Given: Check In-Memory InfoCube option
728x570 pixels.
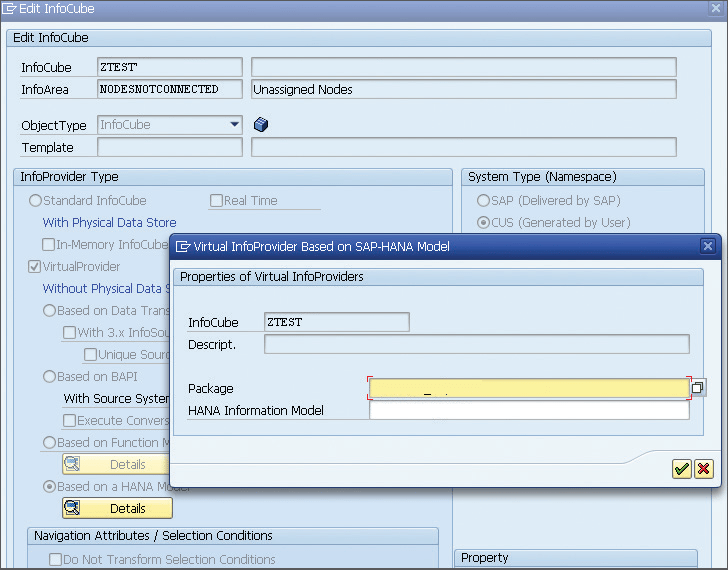Looking at the screenshot, I should pos(49,245).
